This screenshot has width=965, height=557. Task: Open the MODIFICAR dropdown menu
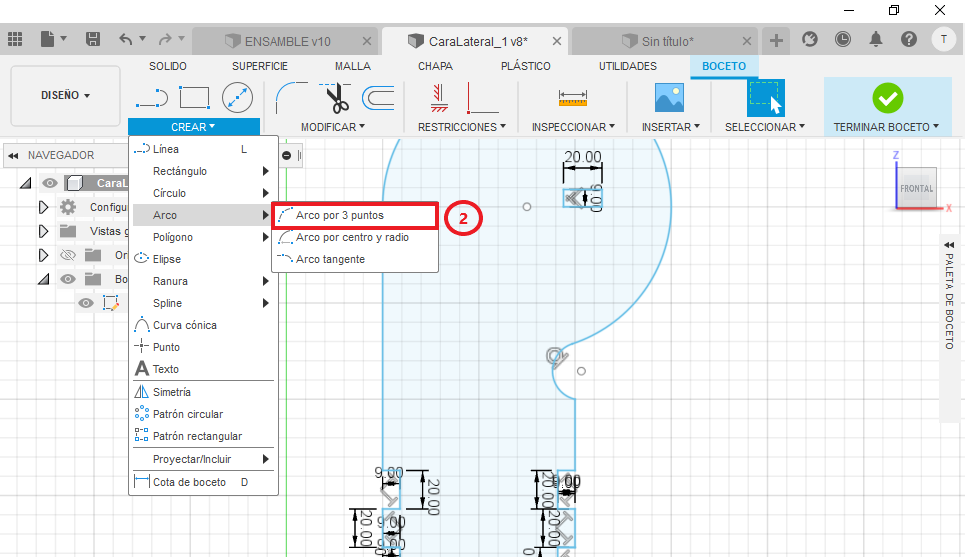click(333, 127)
